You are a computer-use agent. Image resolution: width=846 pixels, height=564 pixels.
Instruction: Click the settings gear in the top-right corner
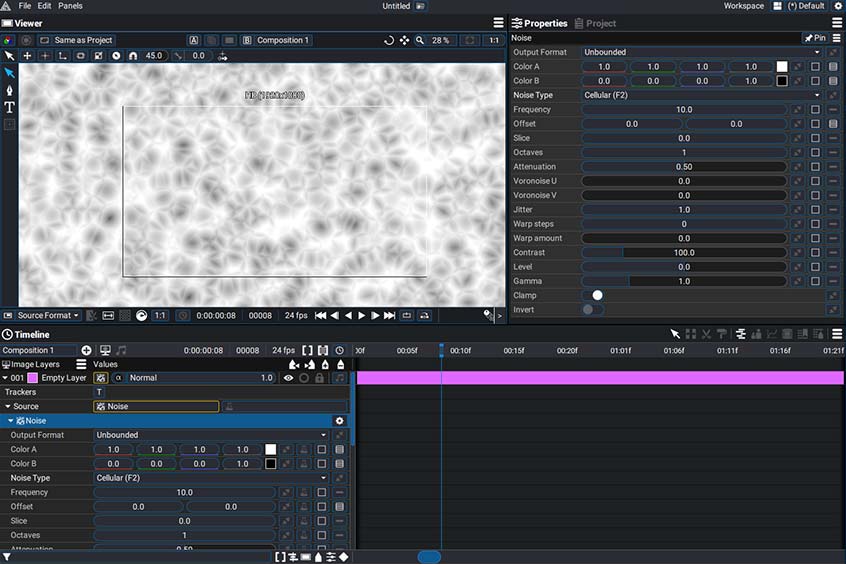[838, 6]
